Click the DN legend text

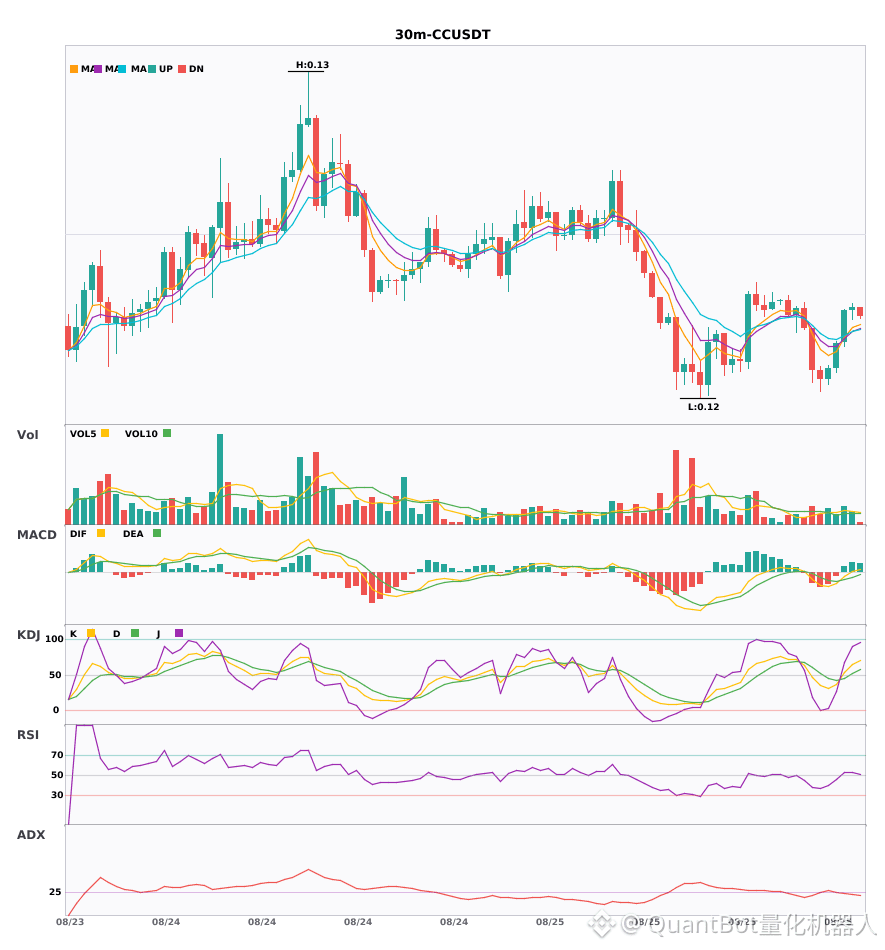[x=196, y=69]
